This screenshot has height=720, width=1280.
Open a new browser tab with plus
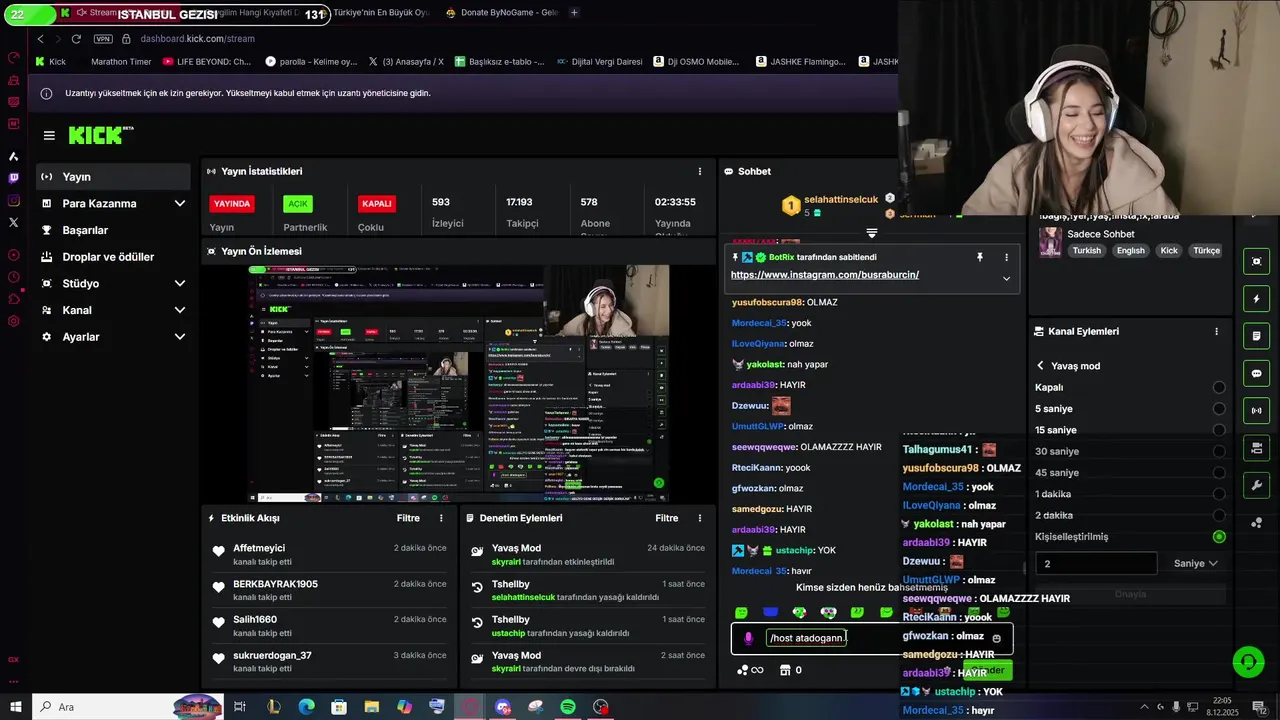tap(574, 13)
